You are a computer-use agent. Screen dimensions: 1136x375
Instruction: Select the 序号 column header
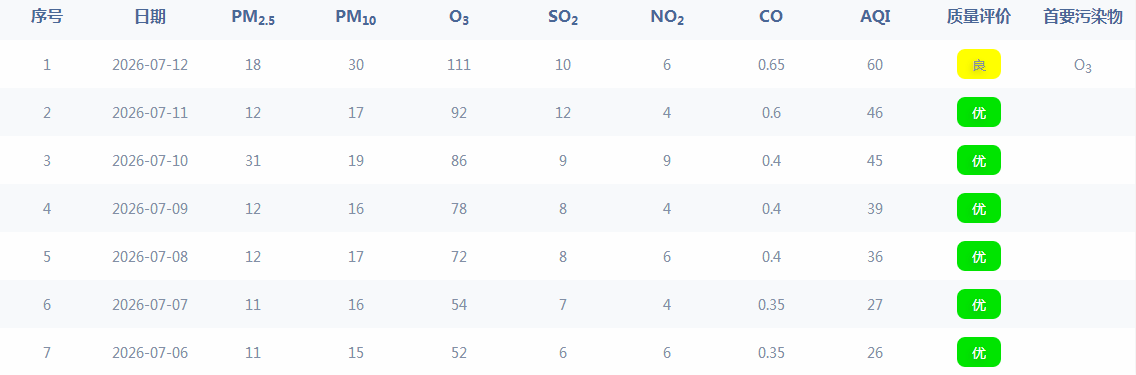46,17
